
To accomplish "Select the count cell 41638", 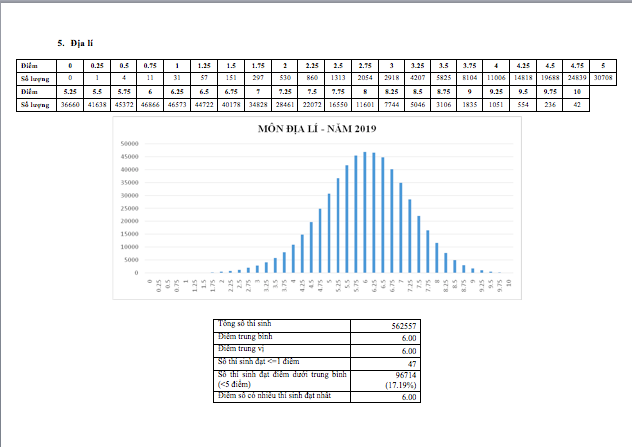I will [x=97, y=105].
